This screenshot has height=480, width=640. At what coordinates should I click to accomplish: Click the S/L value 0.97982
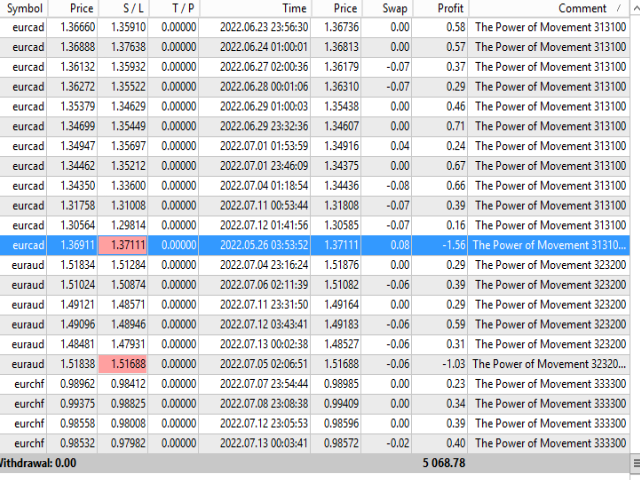point(128,443)
